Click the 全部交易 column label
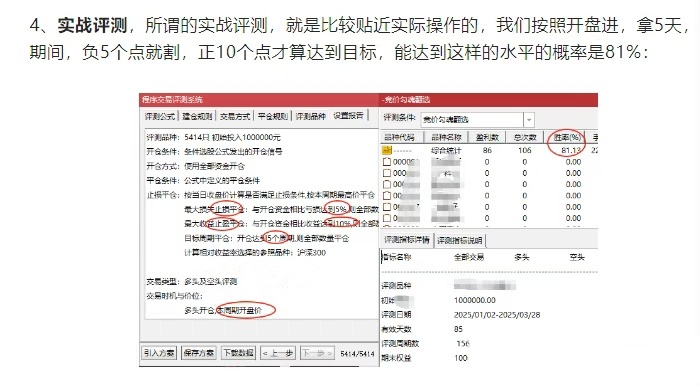 469,257
